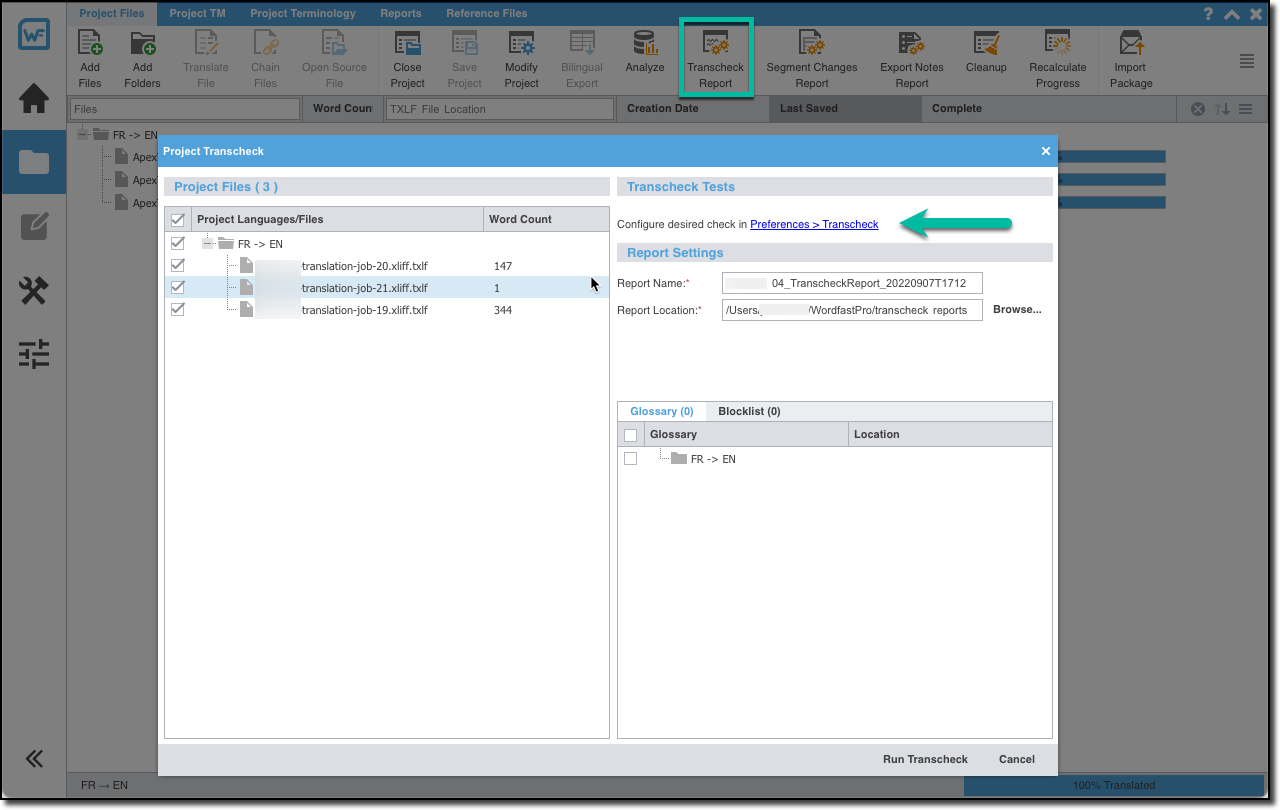This screenshot has height=810, width=1280.
Task: Open the Preferences > Transcheck link
Action: tap(814, 224)
